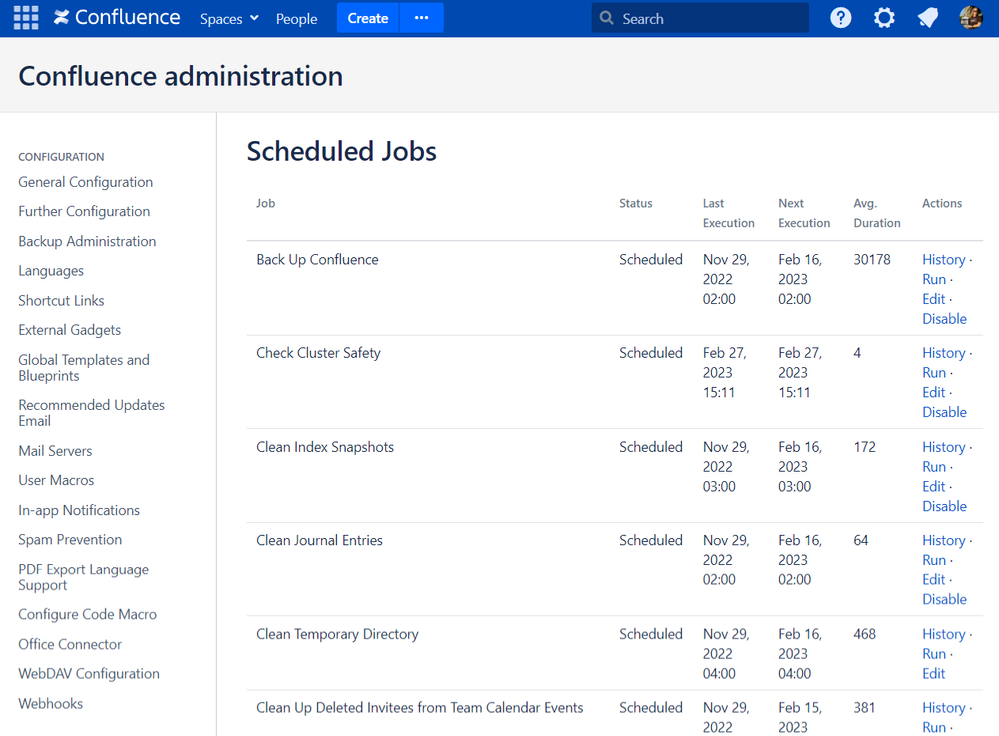The width and height of the screenshot is (999, 736).
Task: Select the Back Up Confluence job name
Action: point(317,260)
